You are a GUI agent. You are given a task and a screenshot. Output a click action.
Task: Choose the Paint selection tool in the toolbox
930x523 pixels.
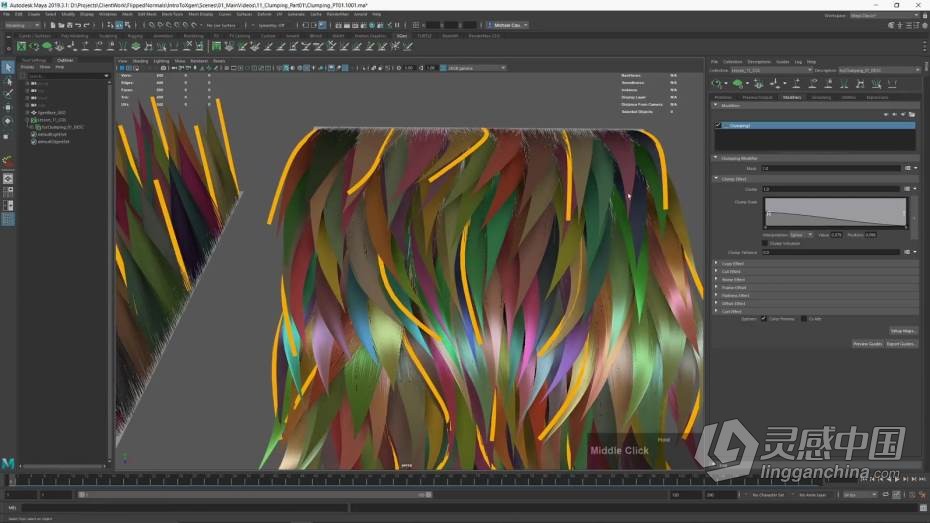click(8, 94)
